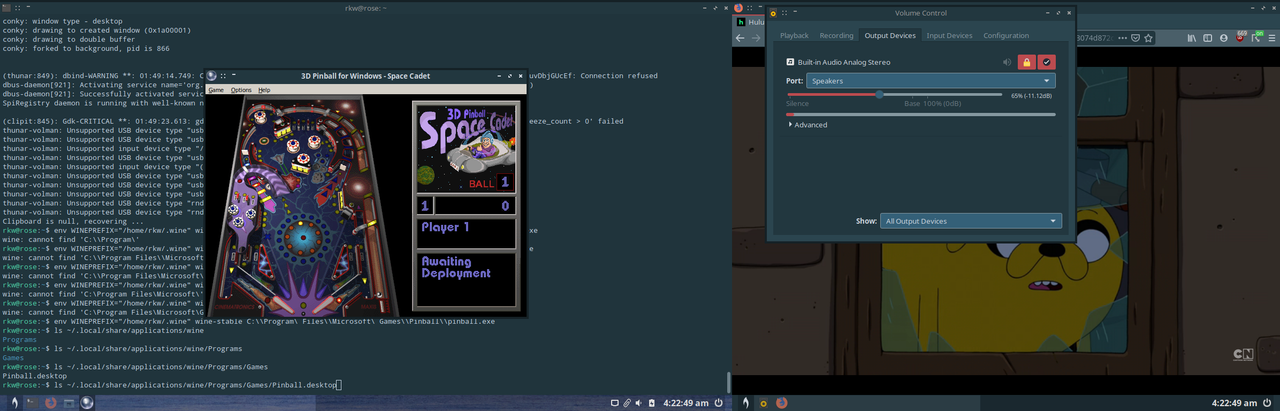This screenshot has width=1280, height=411.
Task: Click the Pinball window app icon
Action: 211,75
